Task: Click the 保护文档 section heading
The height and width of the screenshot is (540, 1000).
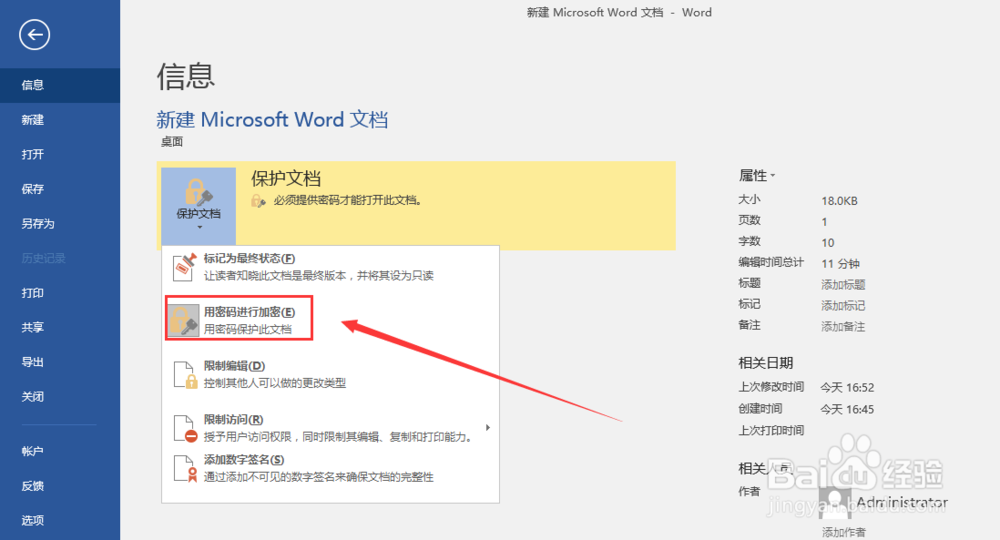Action: tap(286, 179)
